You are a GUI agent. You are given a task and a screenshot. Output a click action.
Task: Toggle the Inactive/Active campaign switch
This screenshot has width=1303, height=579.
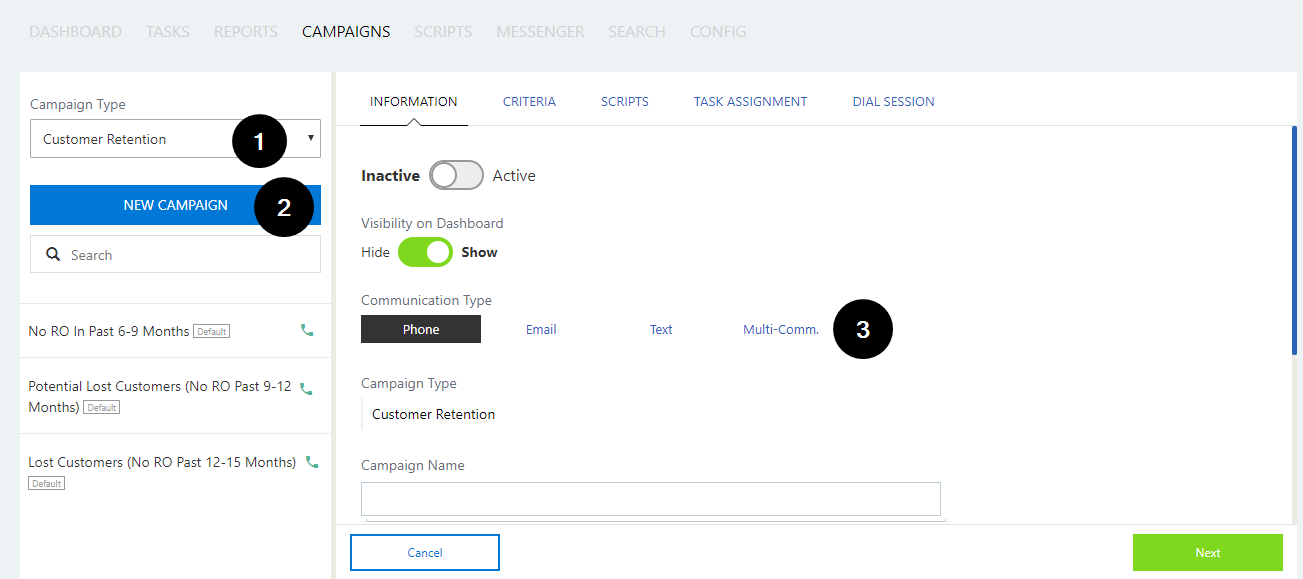(456, 175)
